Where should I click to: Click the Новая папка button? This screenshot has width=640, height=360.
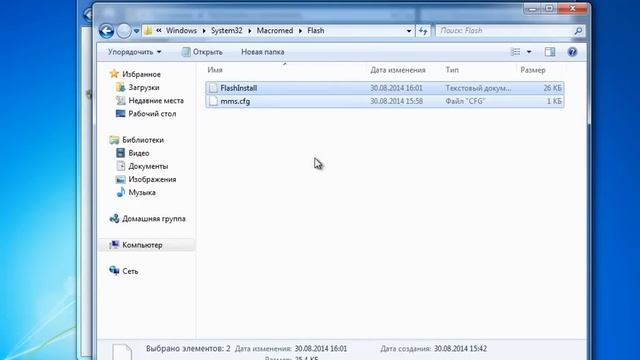(x=262, y=52)
